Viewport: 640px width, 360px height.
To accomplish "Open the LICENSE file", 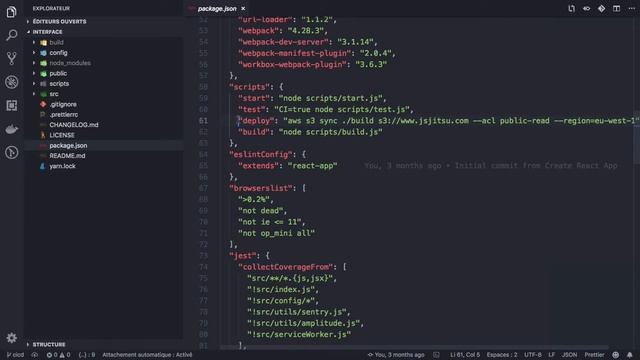I will [62, 135].
